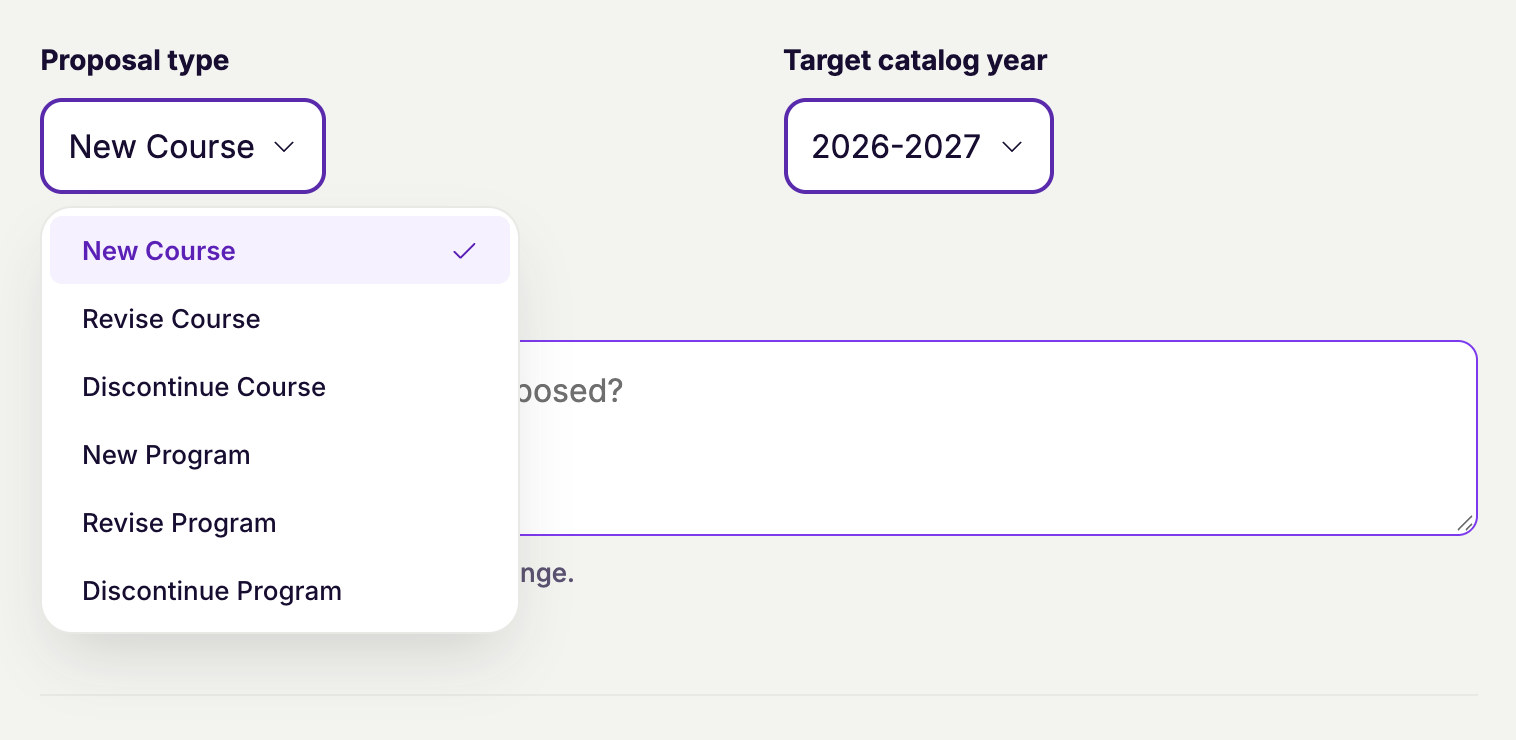Screen dimensions: 1516x740
Task: Open the Target catalog year dropdown
Action: 918,146
